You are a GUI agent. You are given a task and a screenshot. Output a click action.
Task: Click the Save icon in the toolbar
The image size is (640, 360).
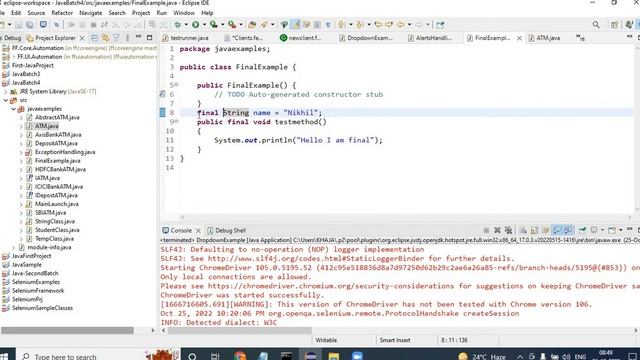point(19,25)
